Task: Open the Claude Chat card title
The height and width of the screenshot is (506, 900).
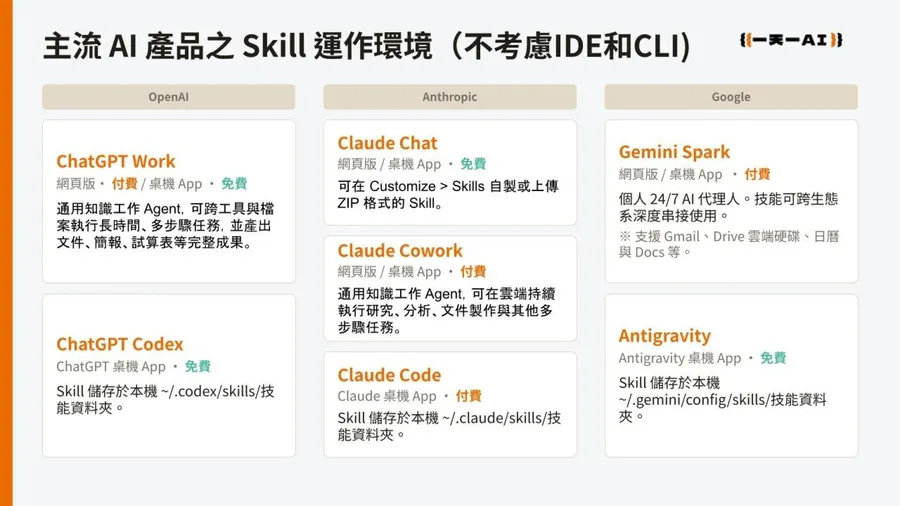Action: [387, 143]
